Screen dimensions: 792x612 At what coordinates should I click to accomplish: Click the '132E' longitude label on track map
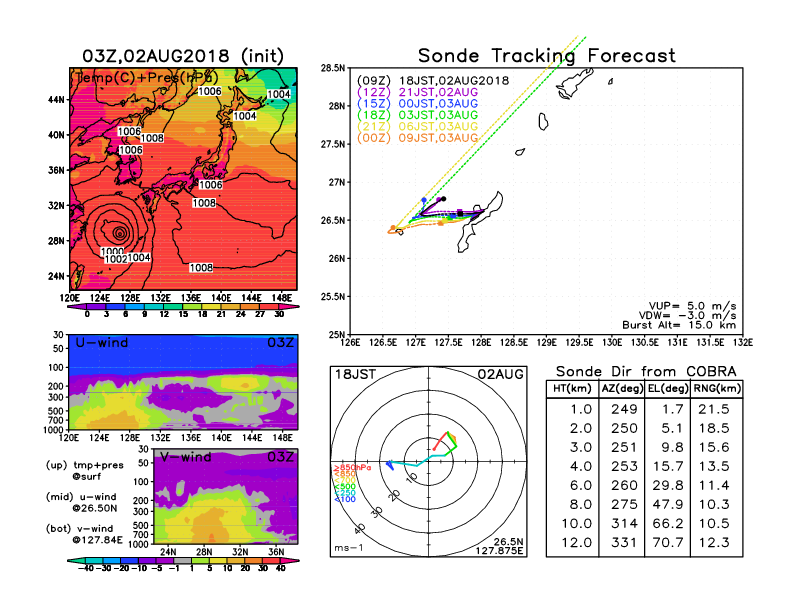[x=742, y=342]
